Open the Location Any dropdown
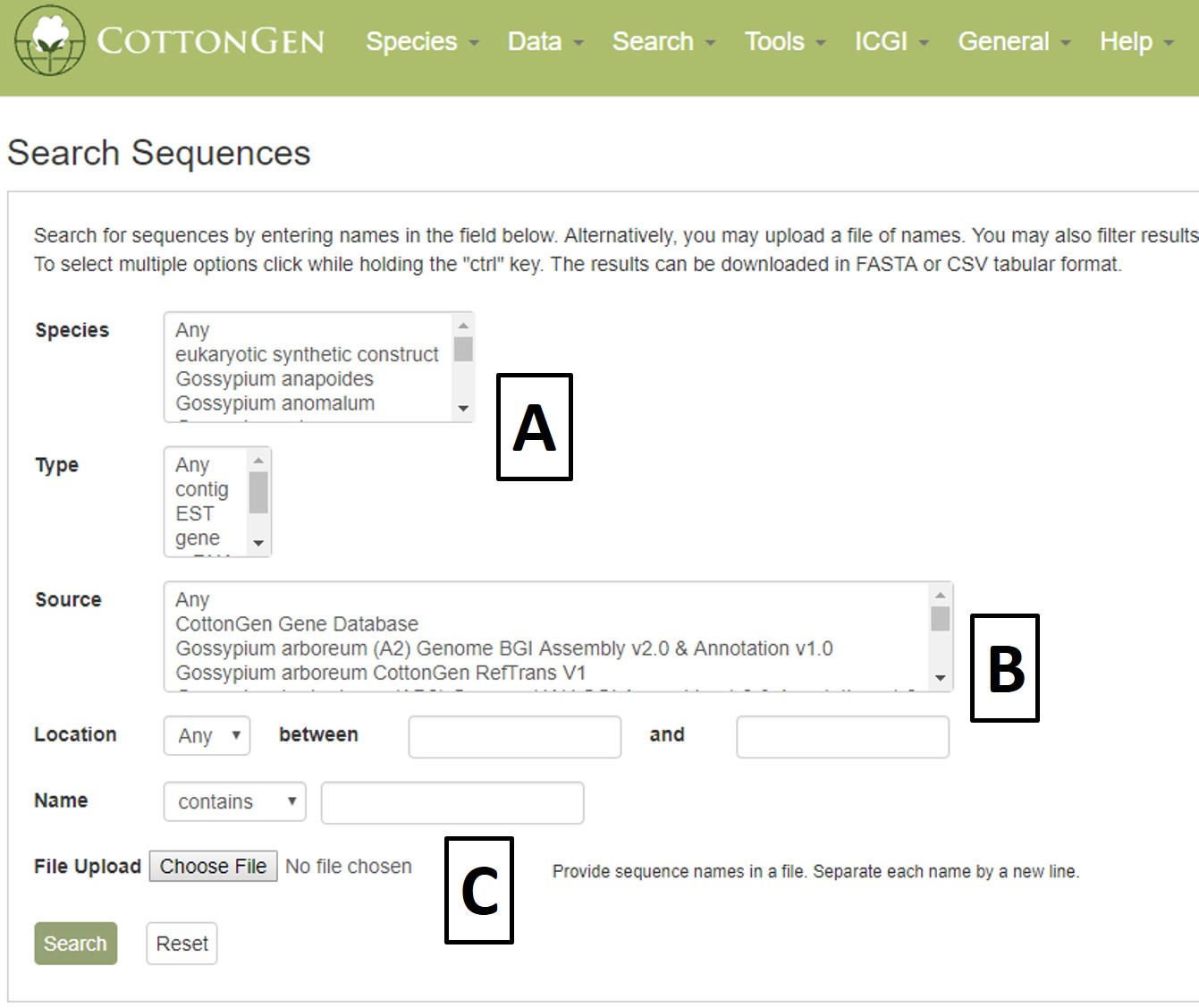The height and width of the screenshot is (1008, 1199). pyautogui.click(x=207, y=735)
